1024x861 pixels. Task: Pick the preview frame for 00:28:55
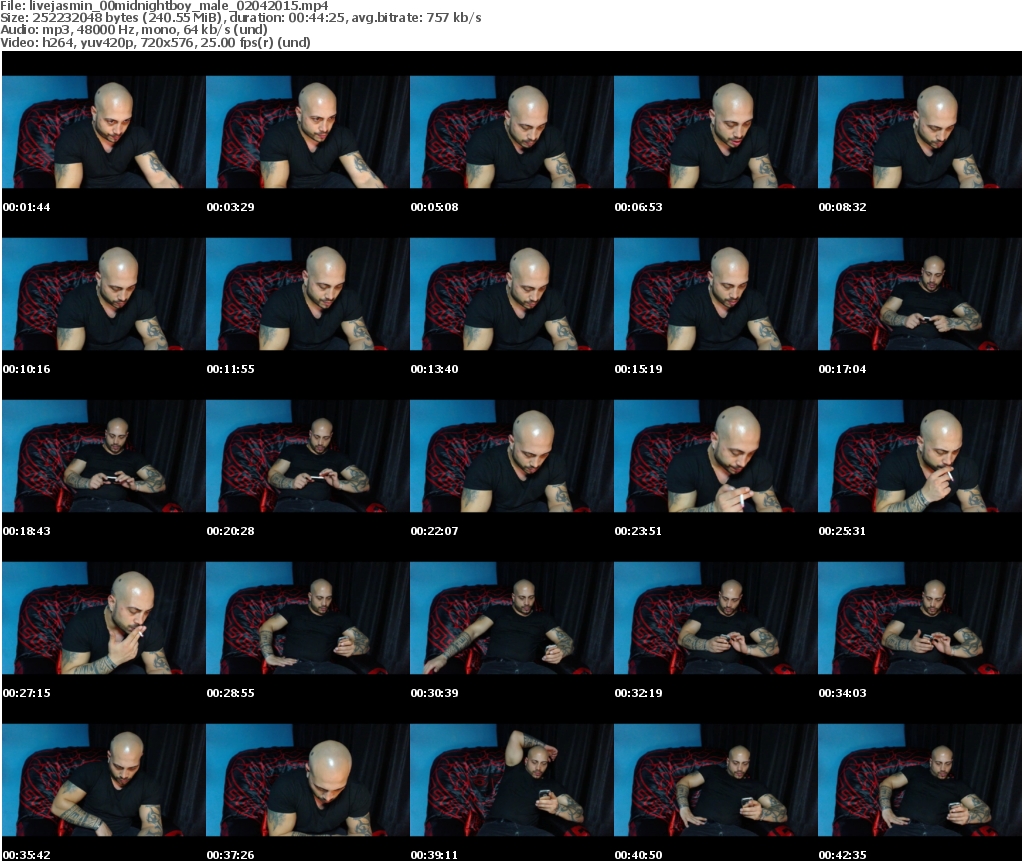click(308, 618)
